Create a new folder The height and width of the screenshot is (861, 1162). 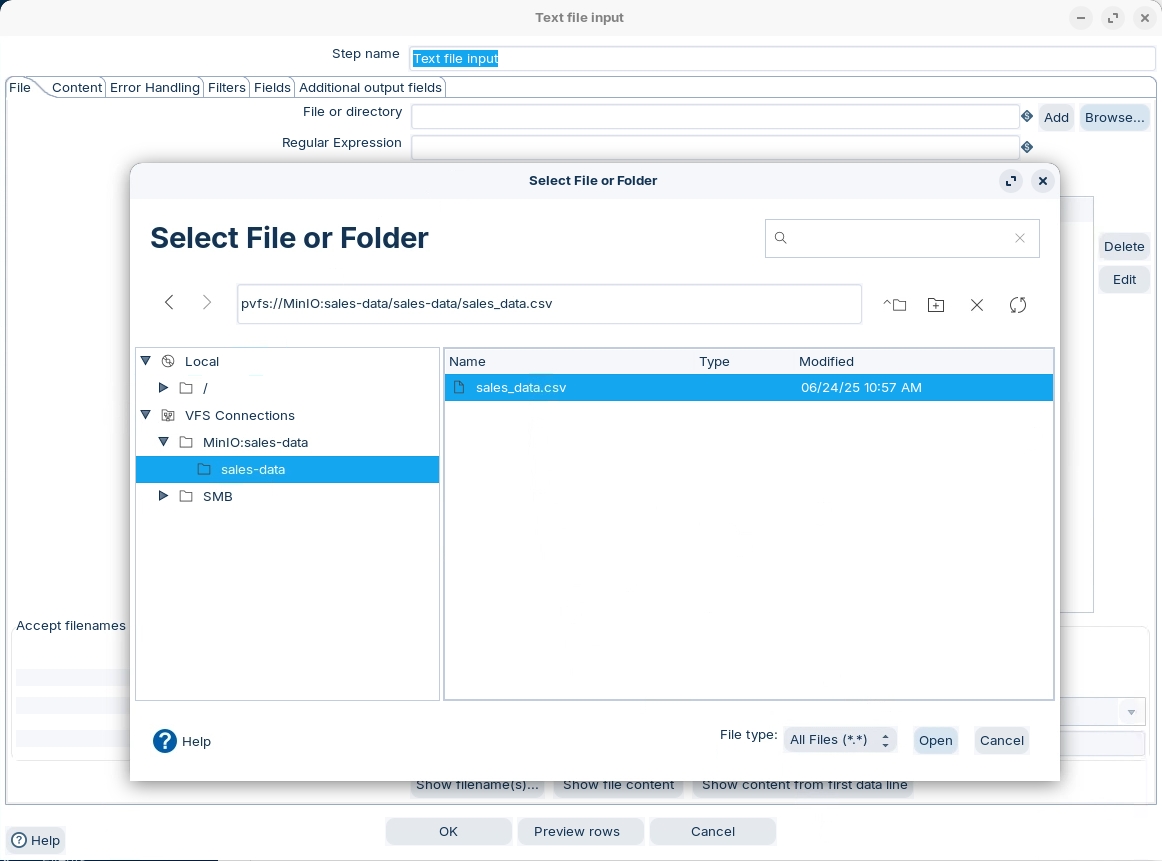pos(936,305)
